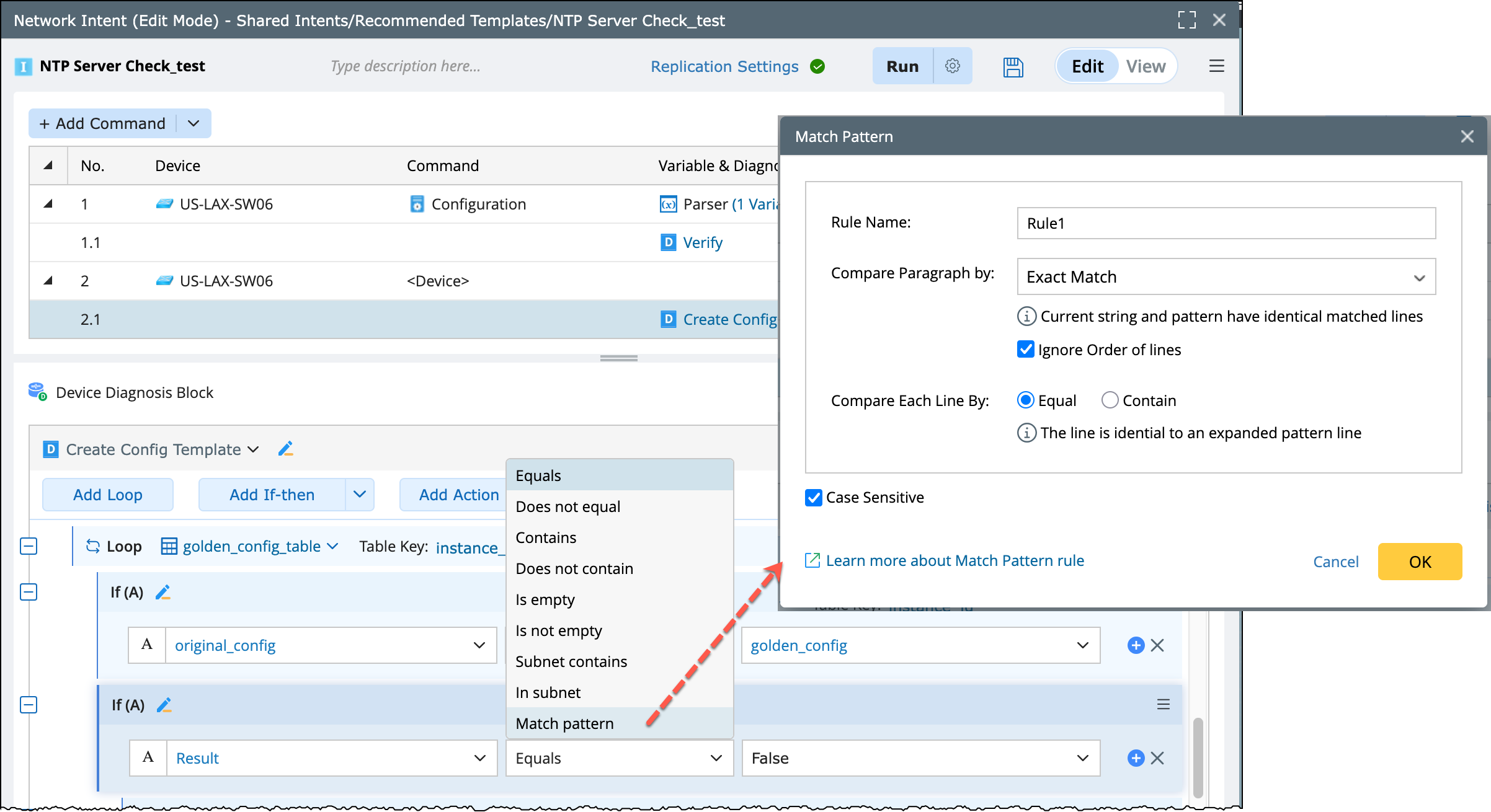1491x812 pixels.
Task: Click the Rule Name input field
Action: pyautogui.click(x=1226, y=223)
